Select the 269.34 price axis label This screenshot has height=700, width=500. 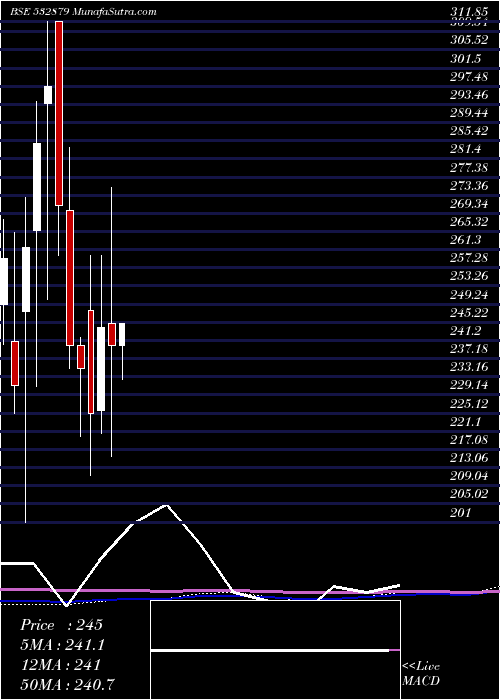tap(468, 204)
